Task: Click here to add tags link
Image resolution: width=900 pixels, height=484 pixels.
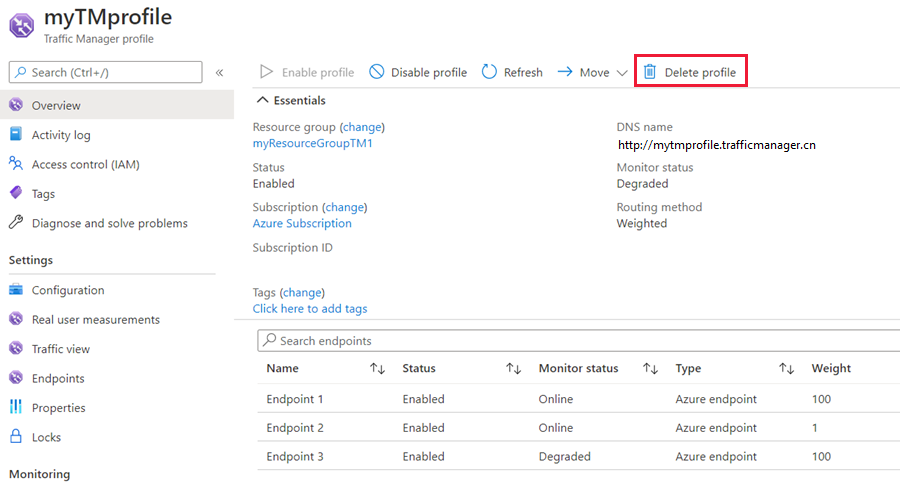Action: (x=310, y=309)
